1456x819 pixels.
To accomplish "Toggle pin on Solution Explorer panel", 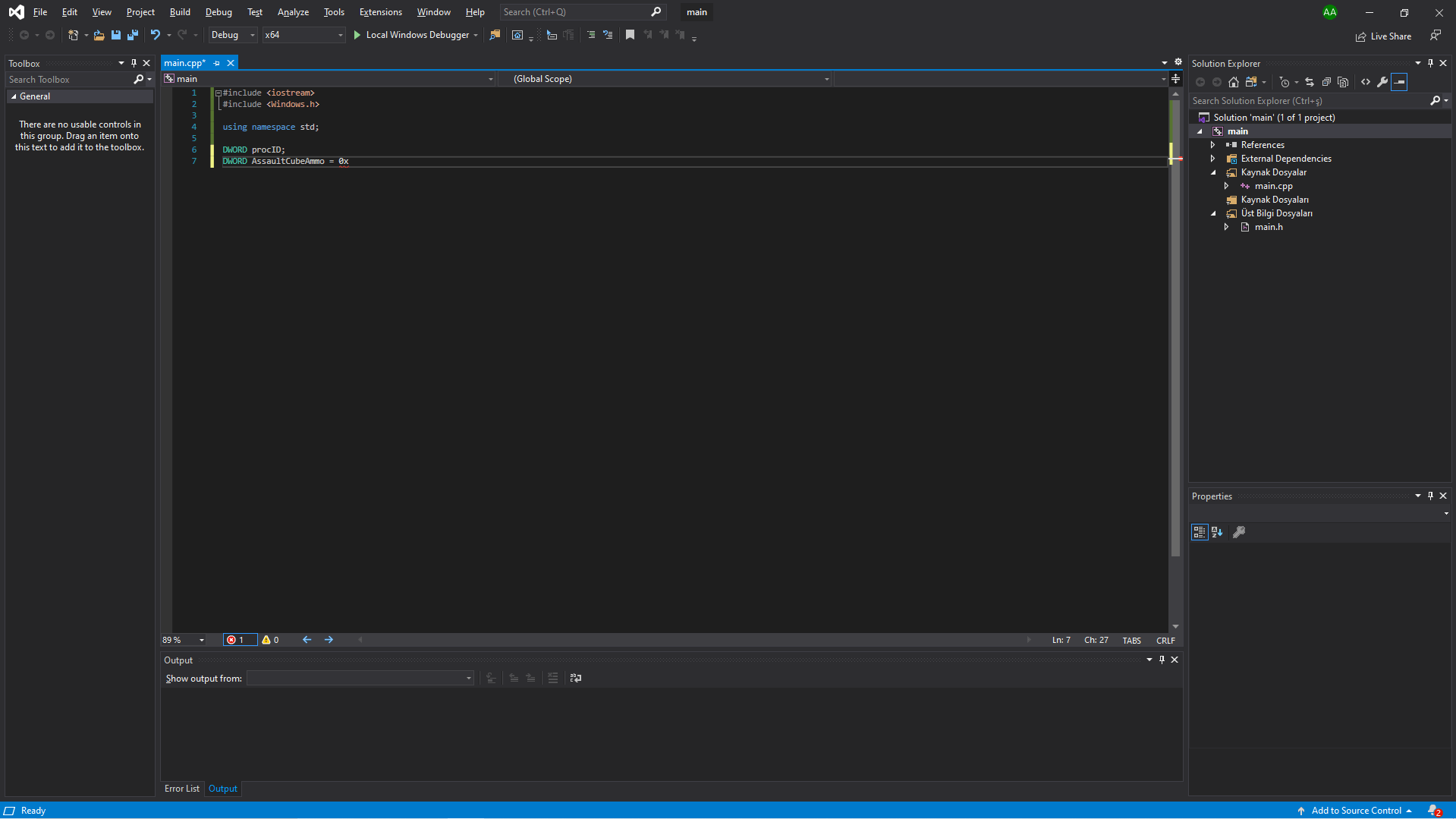I will [x=1430, y=63].
